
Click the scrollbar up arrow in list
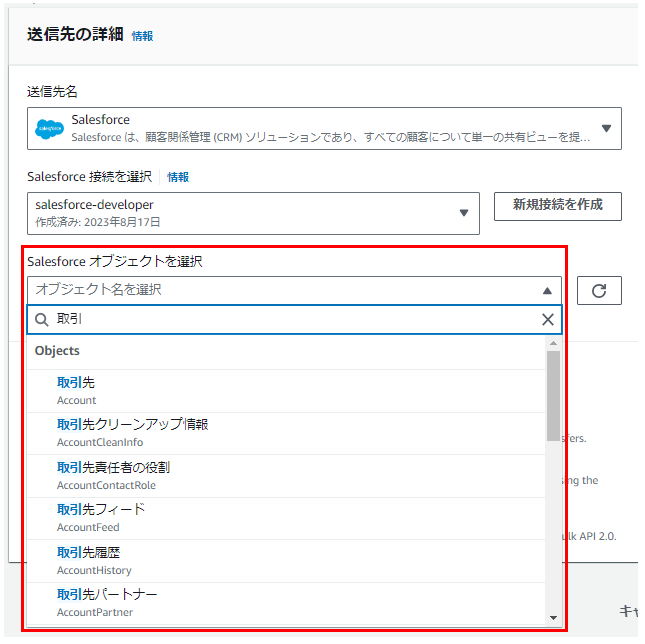click(553, 343)
